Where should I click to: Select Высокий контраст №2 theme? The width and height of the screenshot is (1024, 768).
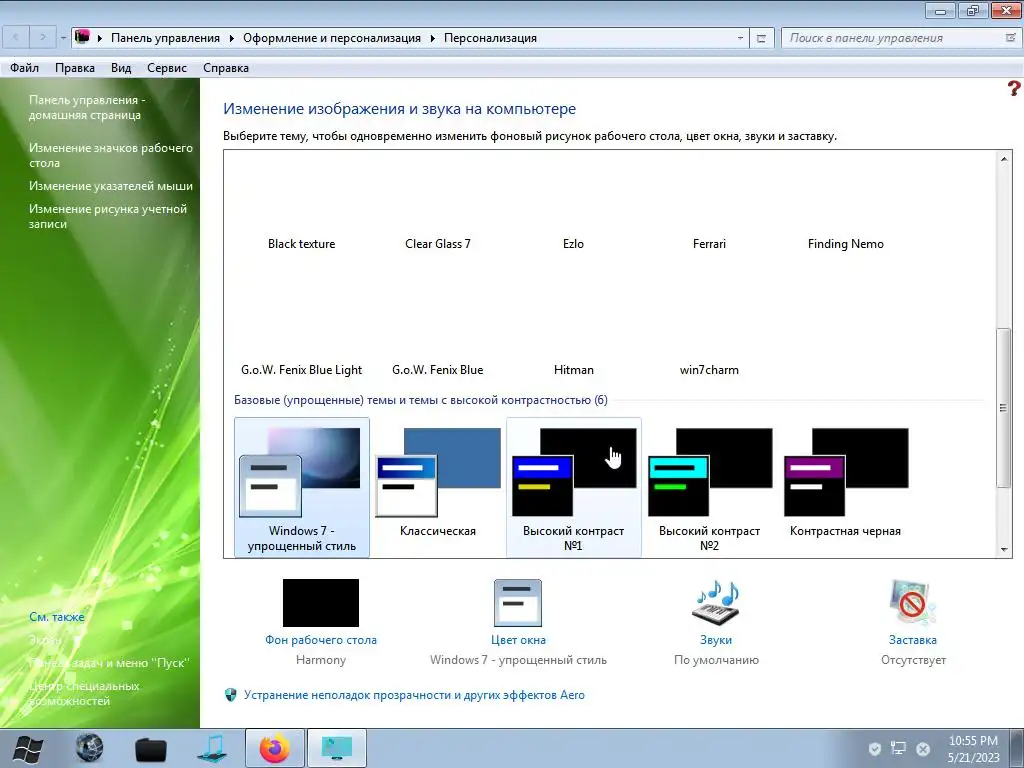[709, 487]
